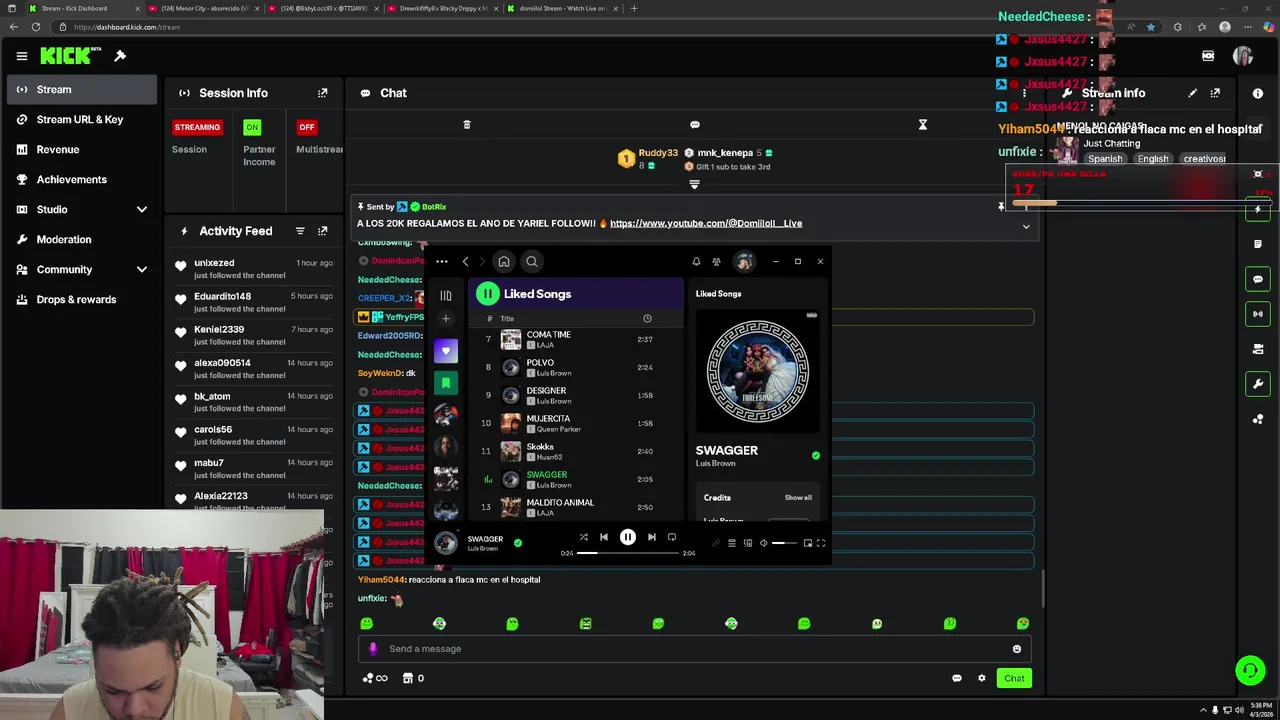Pop out the Stream info panel
The image size is (1280, 720).
coord(1215,93)
